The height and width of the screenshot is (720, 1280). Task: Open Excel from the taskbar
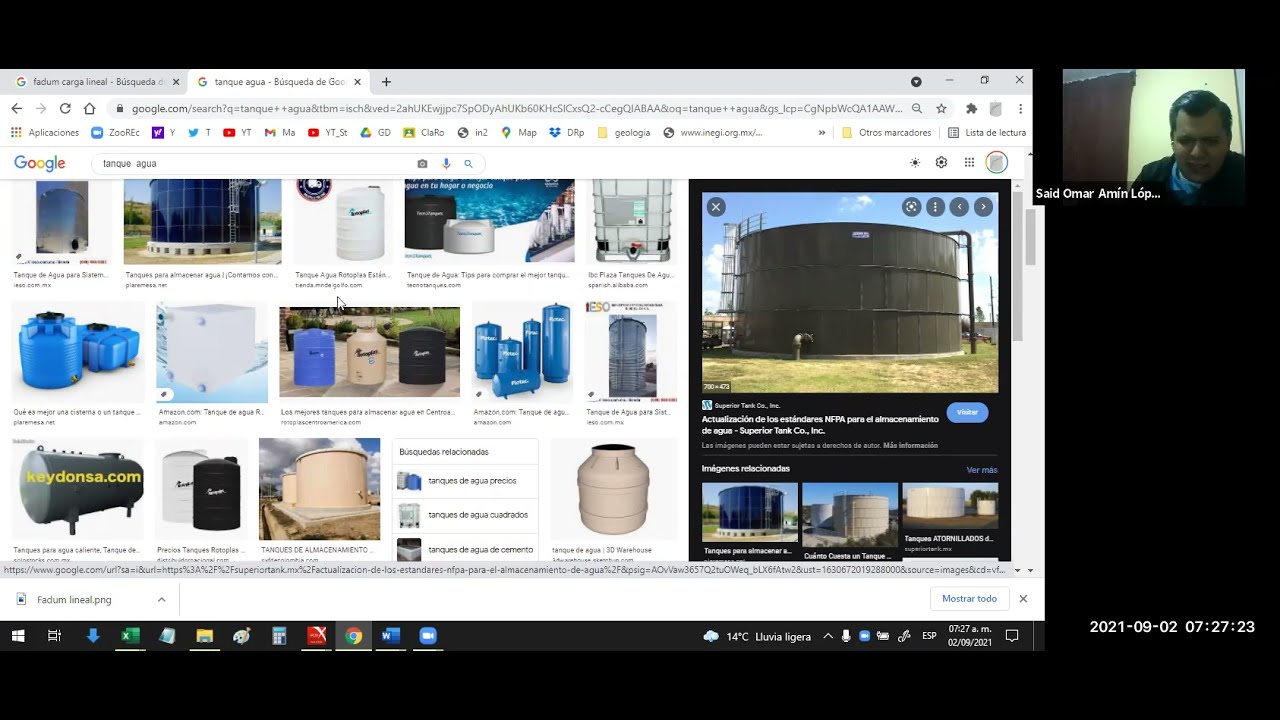click(x=129, y=636)
